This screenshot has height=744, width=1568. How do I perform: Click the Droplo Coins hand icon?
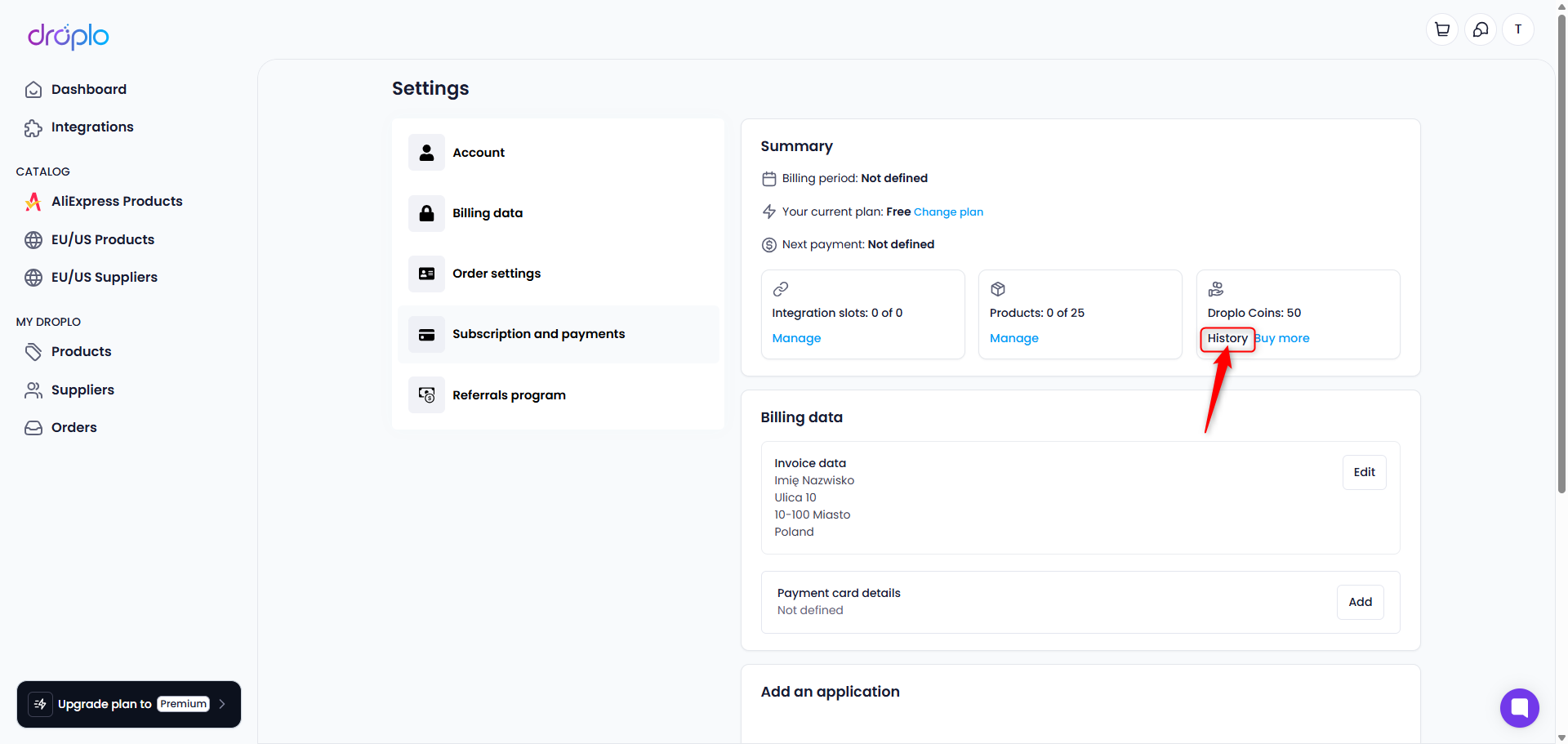1216,289
